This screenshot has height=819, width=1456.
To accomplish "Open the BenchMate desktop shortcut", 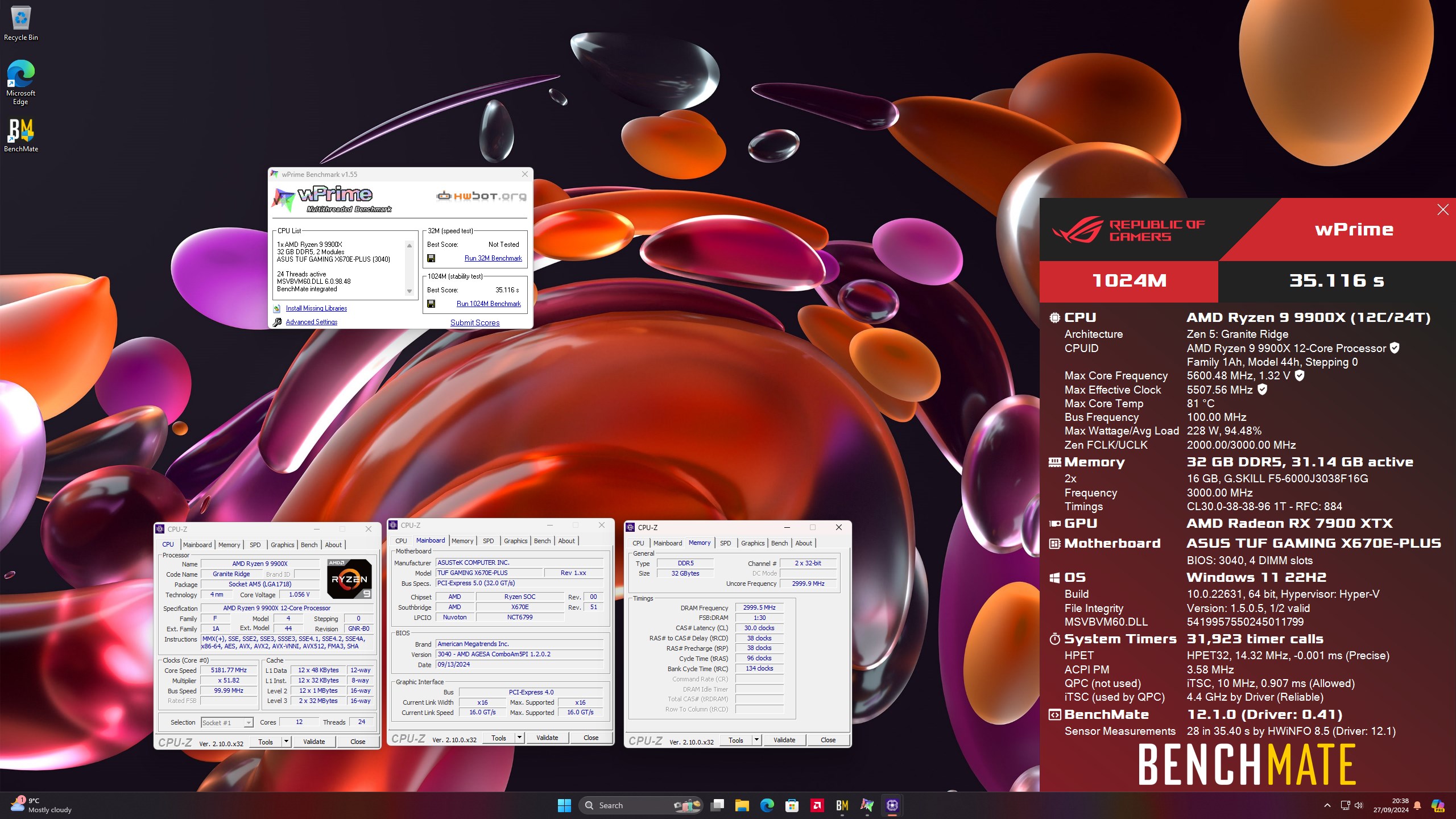I will [x=21, y=135].
